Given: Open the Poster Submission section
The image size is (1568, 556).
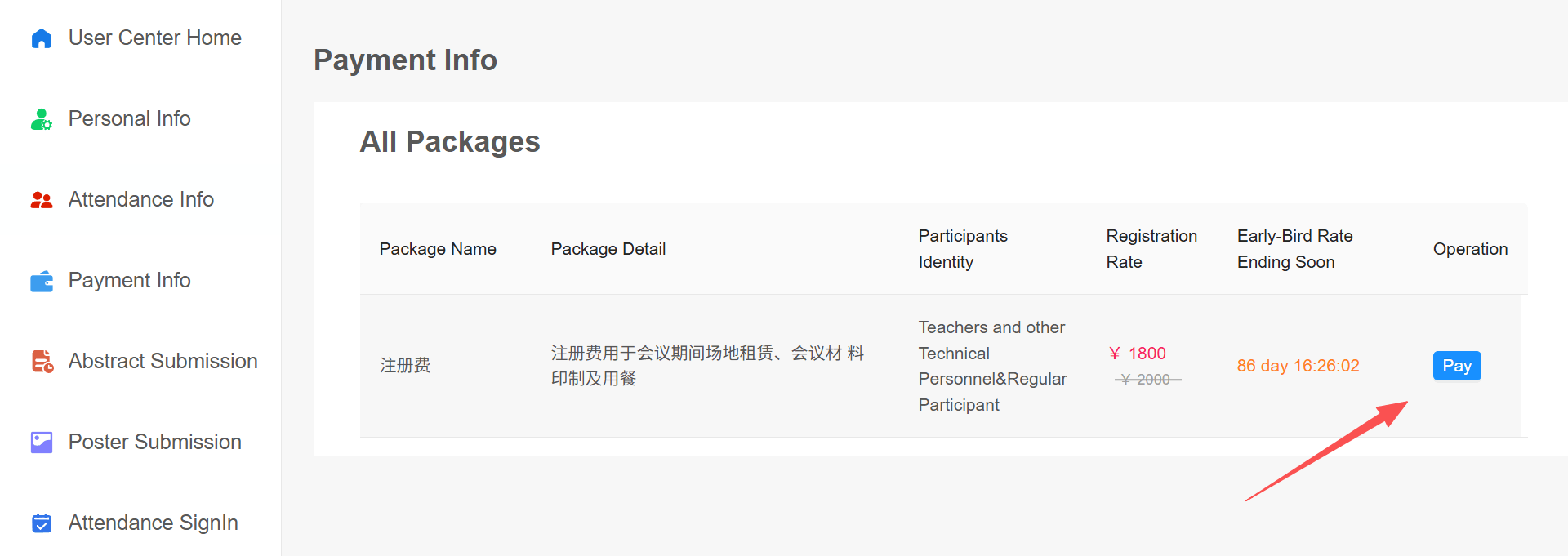Looking at the screenshot, I should pyautogui.click(x=154, y=442).
